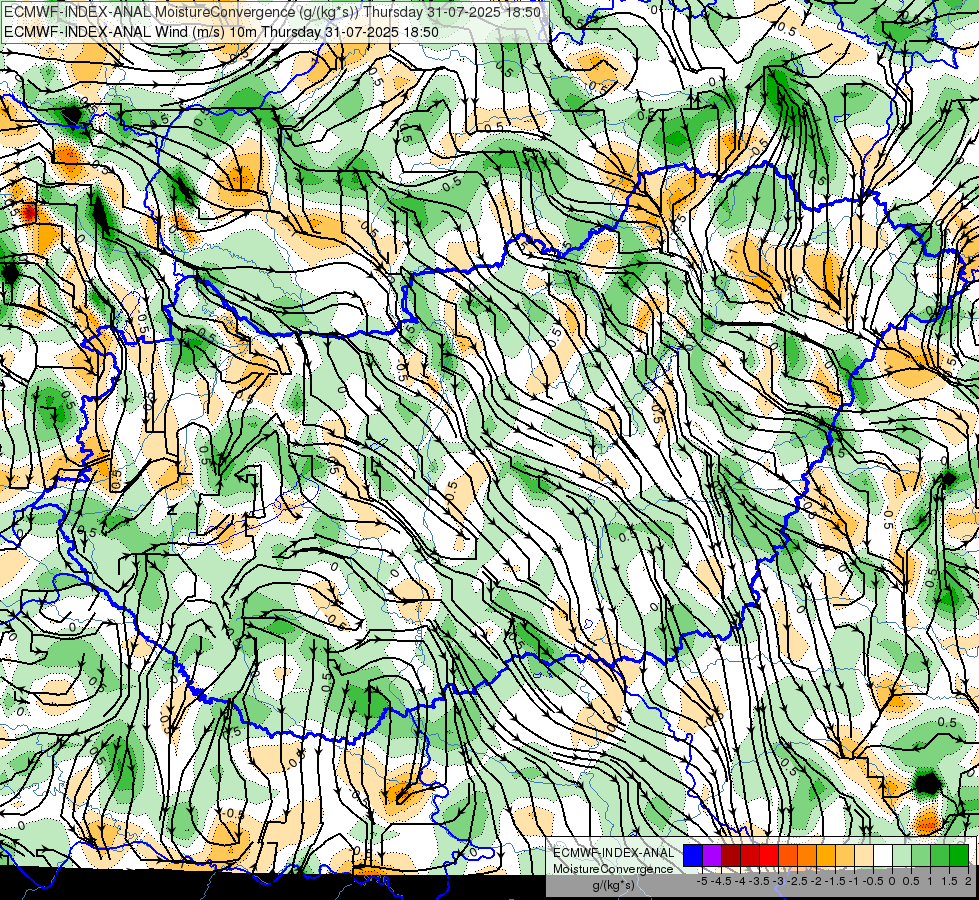Viewport: 979px width, 900px height.
Task: Choose the amber swatch above -1.5
Action: (826, 856)
